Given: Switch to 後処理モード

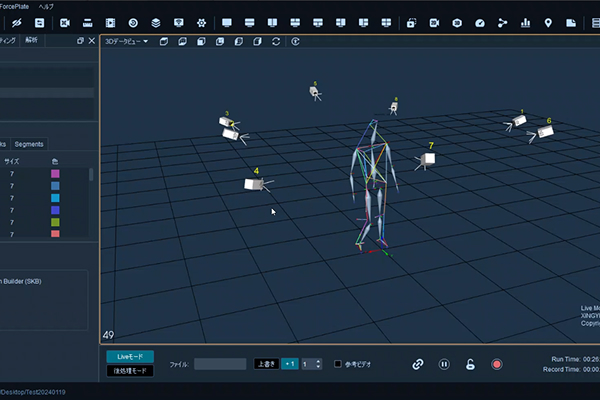Looking at the screenshot, I should click(129, 371).
